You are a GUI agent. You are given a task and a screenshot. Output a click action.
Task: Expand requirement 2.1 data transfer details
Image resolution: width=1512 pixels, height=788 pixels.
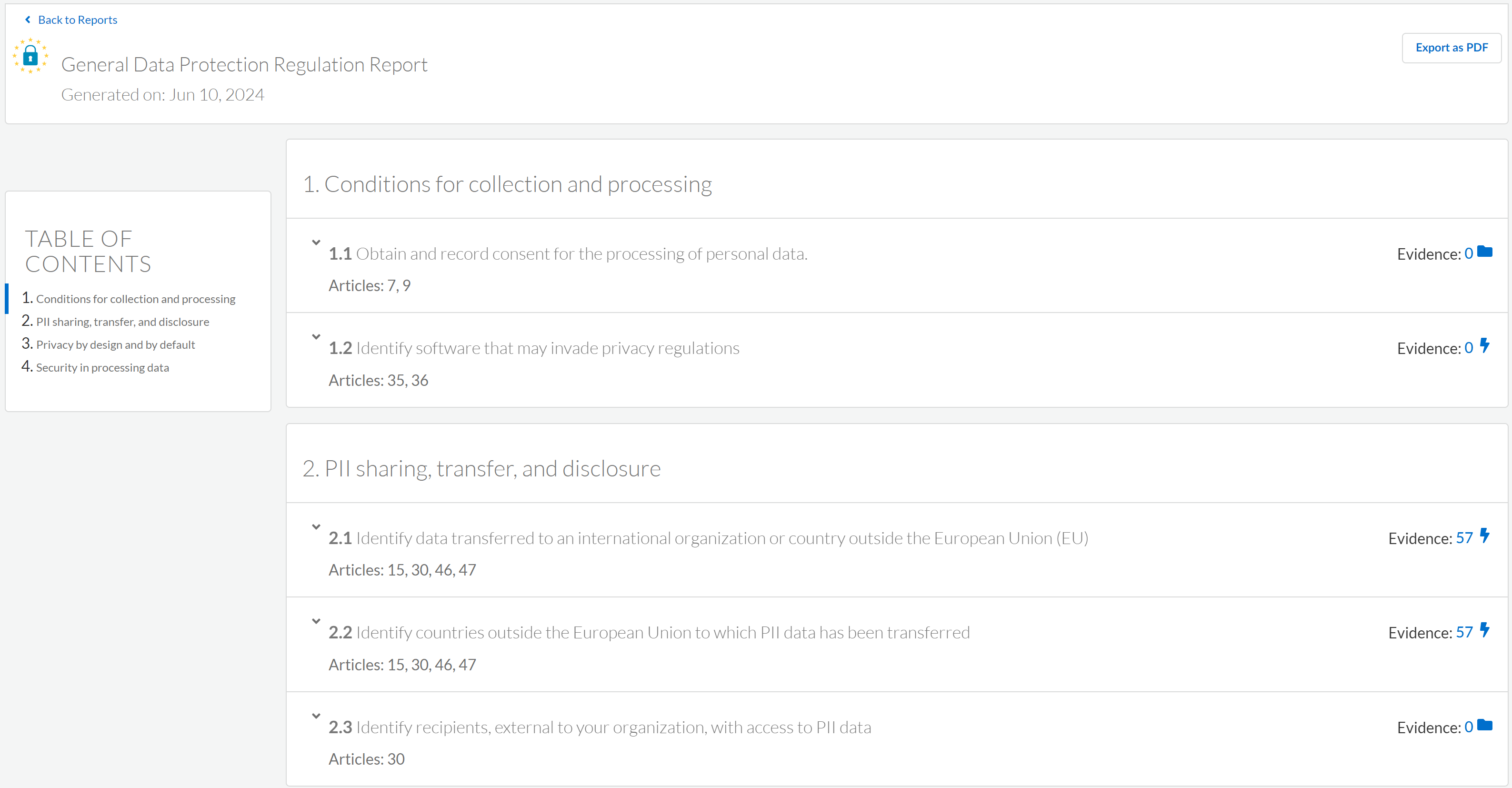pos(316,527)
